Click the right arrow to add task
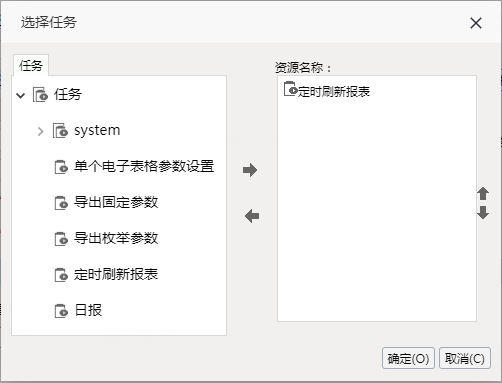The height and width of the screenshot is (383, 502). point(250,170)
